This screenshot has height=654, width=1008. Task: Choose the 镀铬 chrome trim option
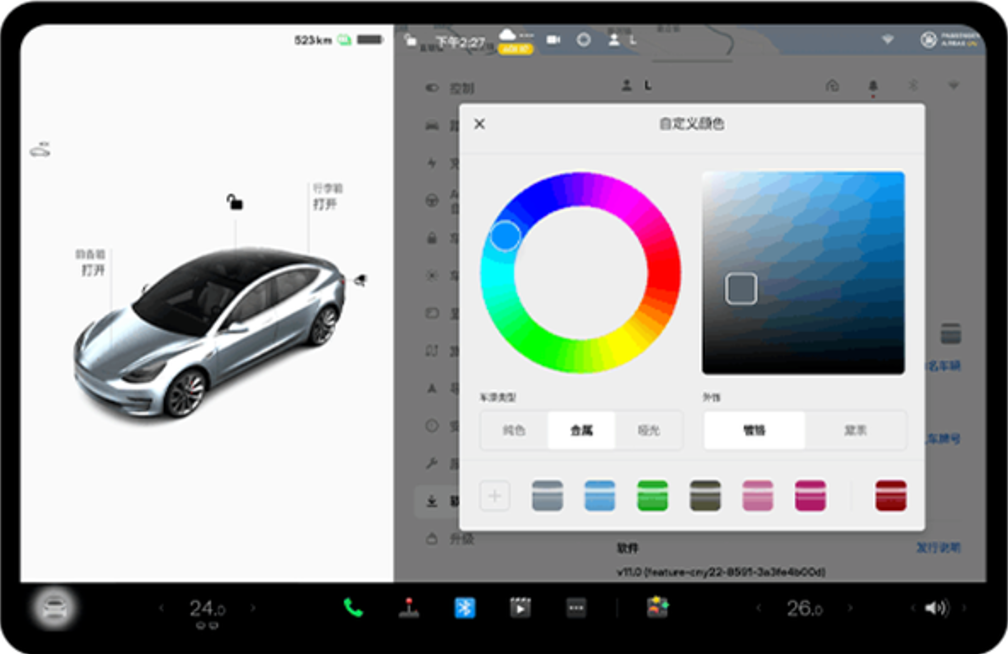click(x=754, y=430)
